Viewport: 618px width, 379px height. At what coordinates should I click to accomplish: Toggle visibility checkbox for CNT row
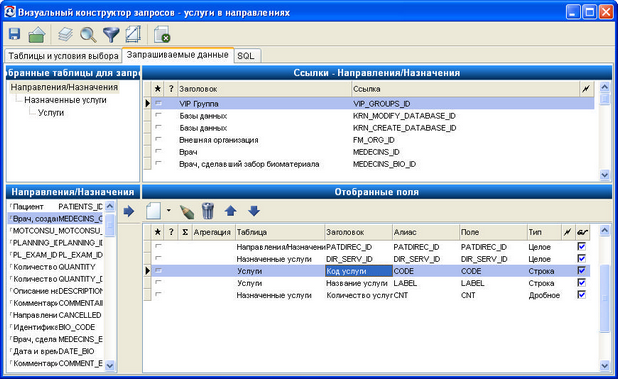[581, 295]
